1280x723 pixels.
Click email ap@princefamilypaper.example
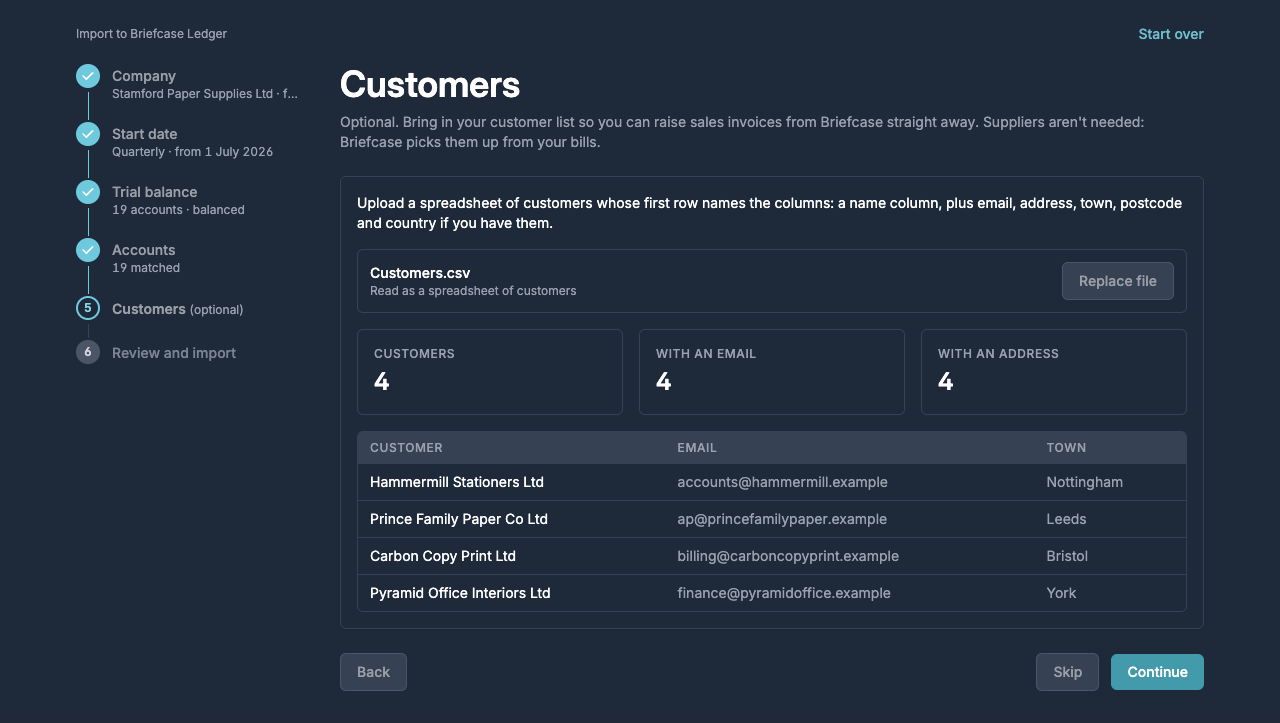[x=782, y=519]
